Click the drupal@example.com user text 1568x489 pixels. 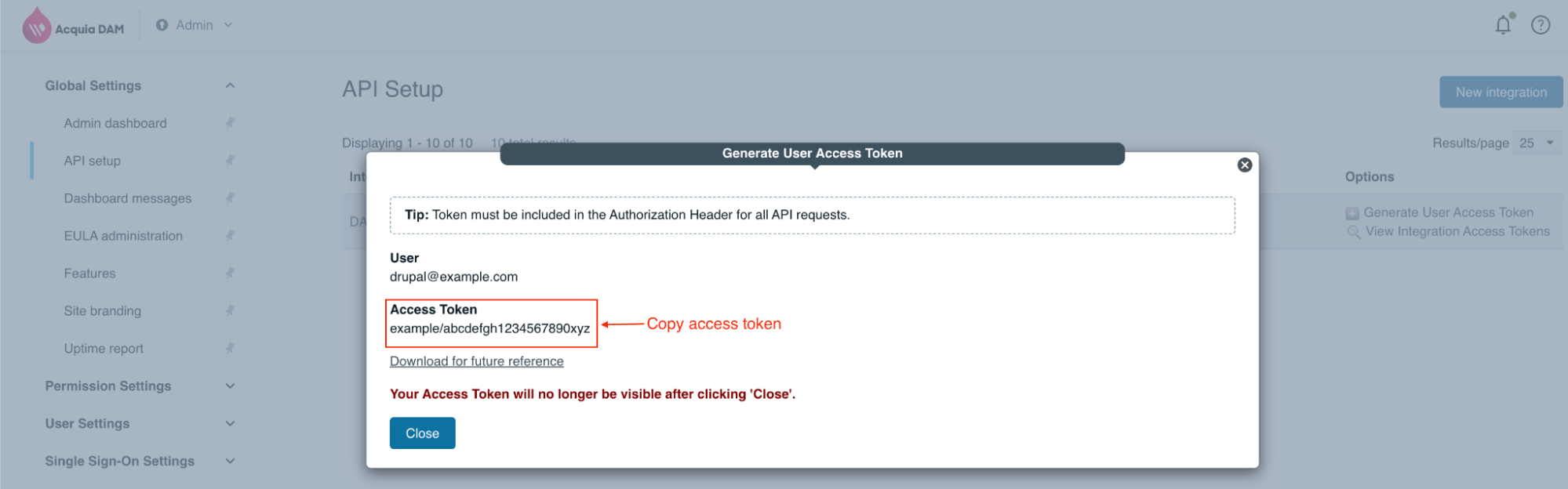pyautogui.click(x=454, y=277)
